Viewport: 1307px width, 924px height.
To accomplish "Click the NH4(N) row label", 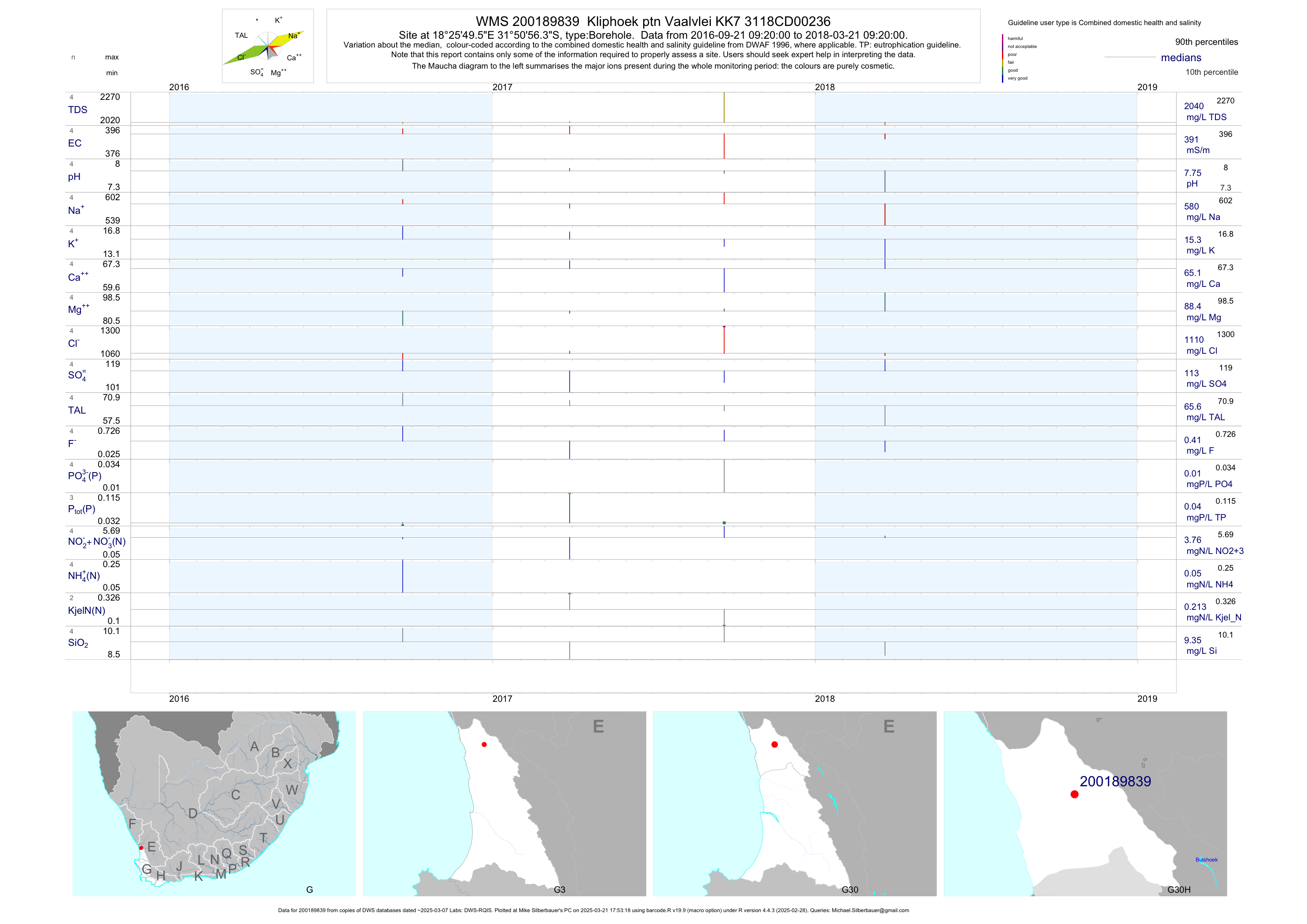I will tap(84, 576).
